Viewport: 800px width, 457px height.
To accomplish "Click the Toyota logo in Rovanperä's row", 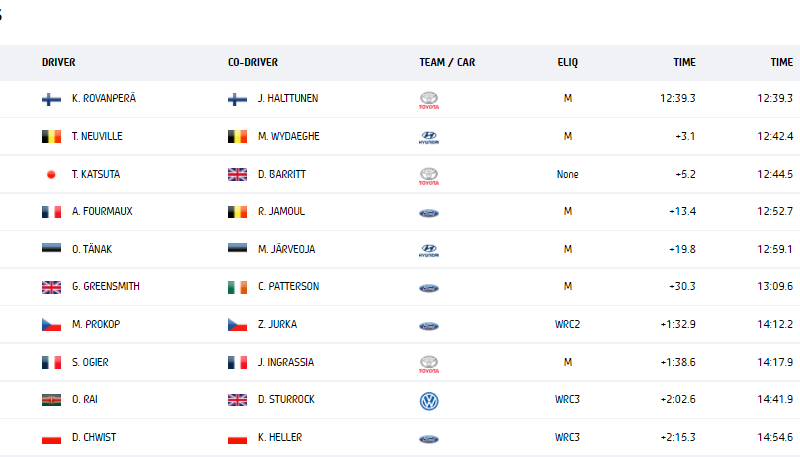I will click(429, 100).
